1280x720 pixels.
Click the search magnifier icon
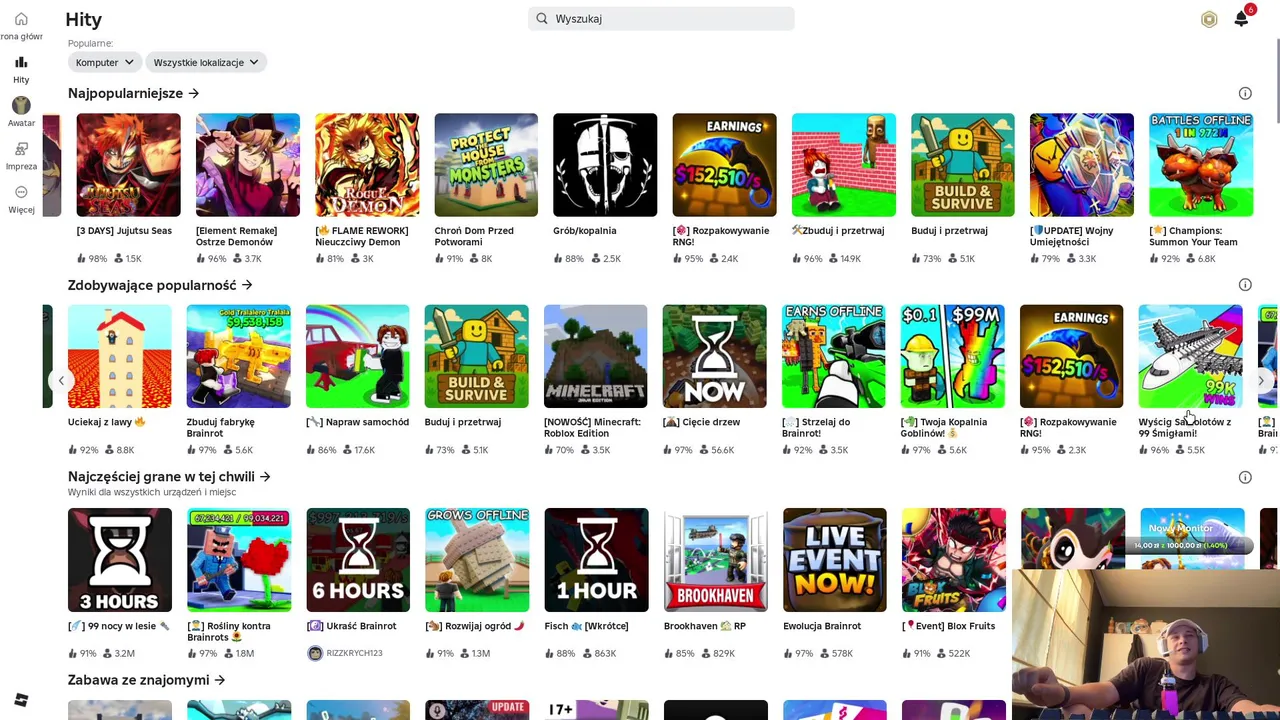coord(542,18)
